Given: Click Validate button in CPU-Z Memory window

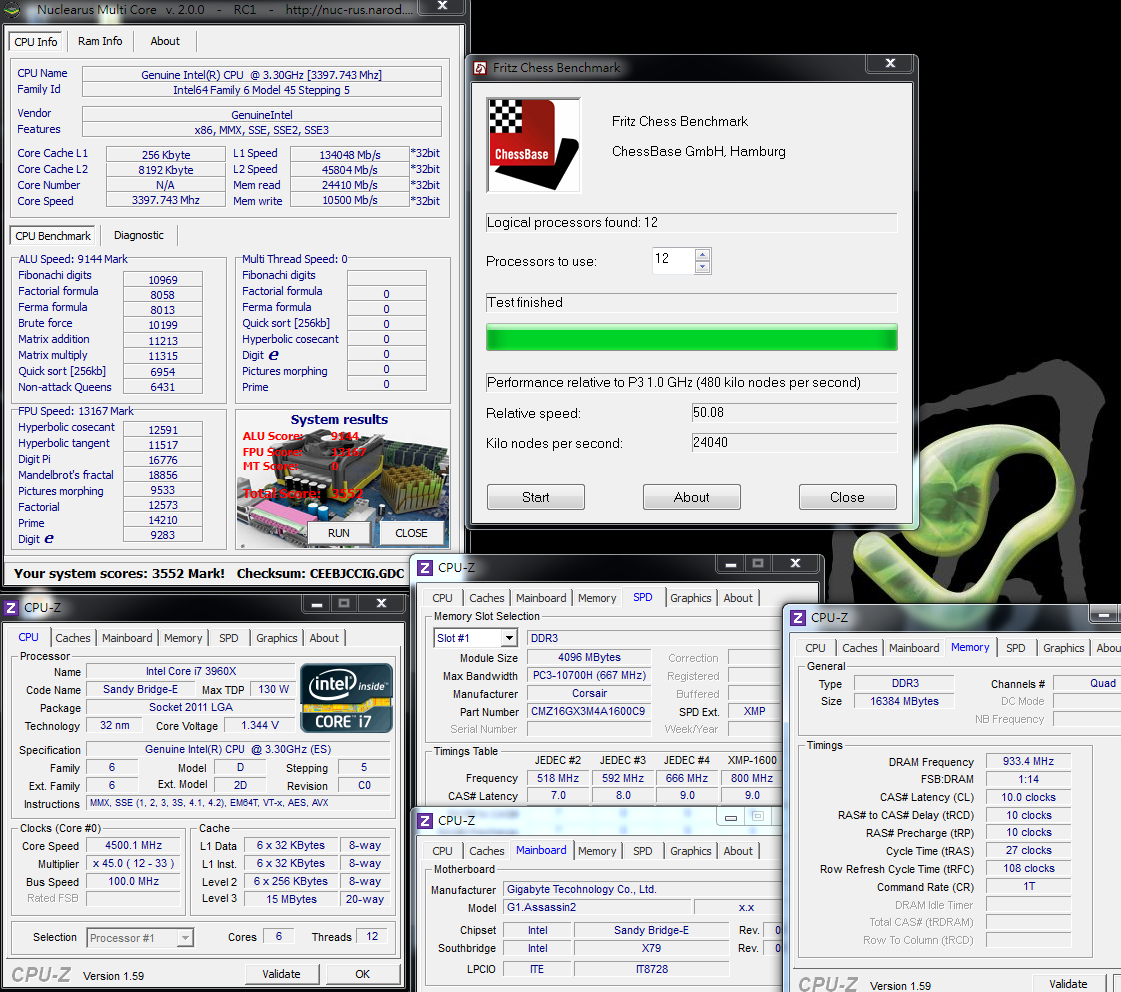Looking at the screenshot, I should (1068, 984).
